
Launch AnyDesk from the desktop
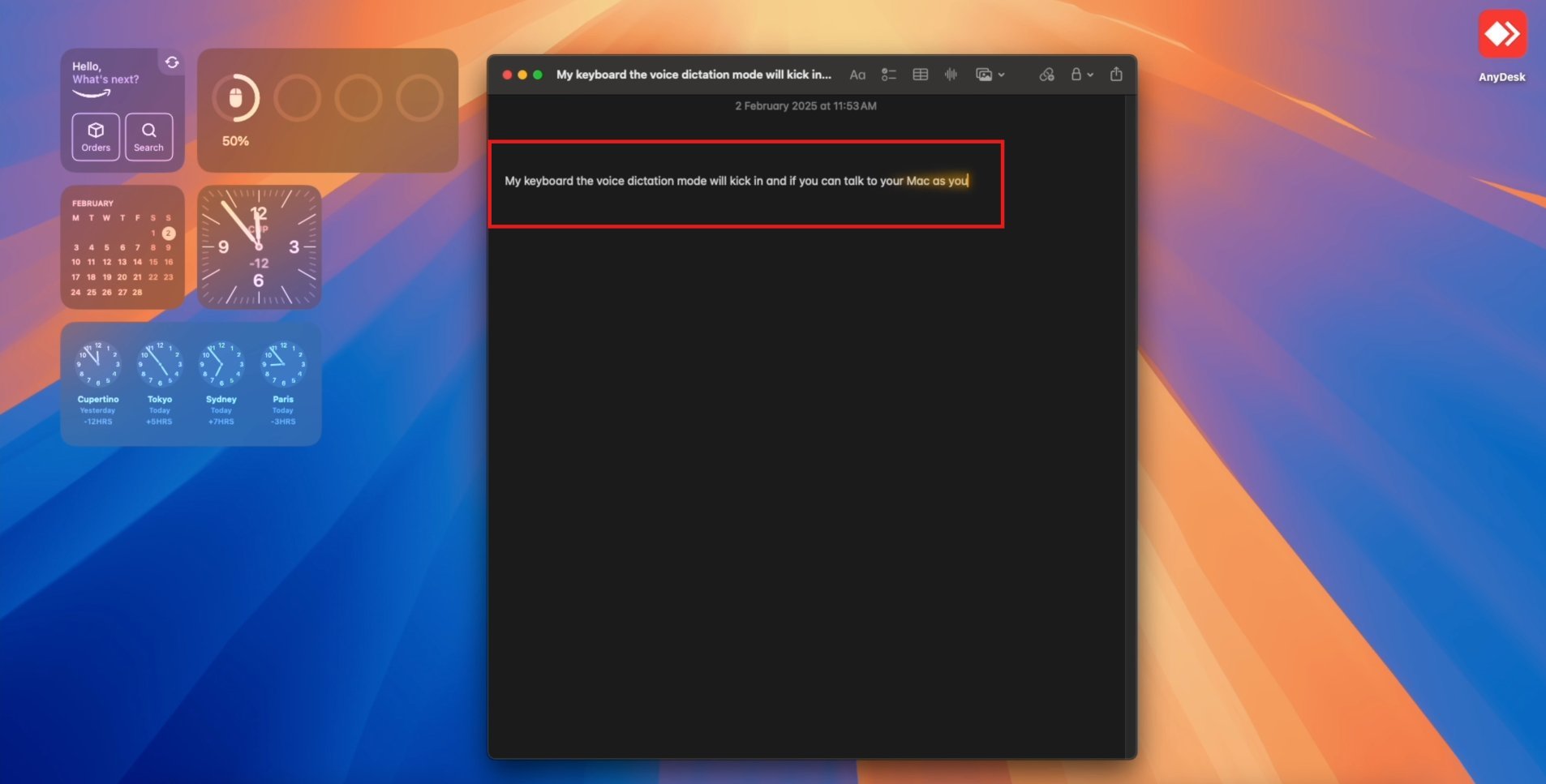tap(1502, 45)
